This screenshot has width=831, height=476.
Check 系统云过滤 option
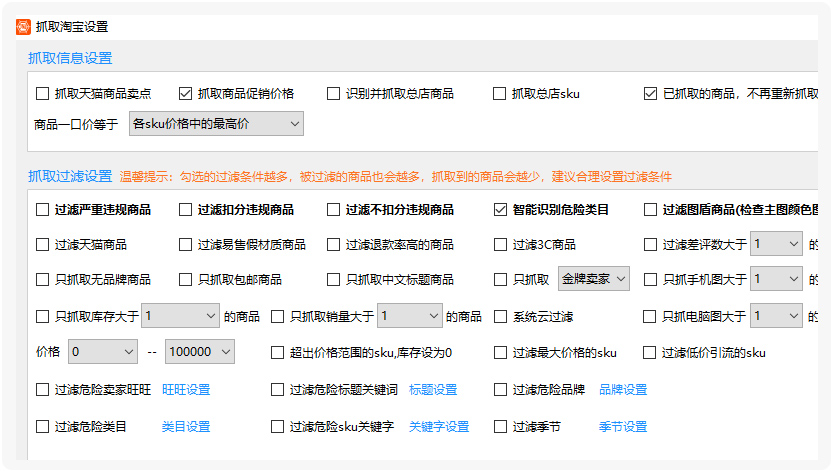point(500,316)
